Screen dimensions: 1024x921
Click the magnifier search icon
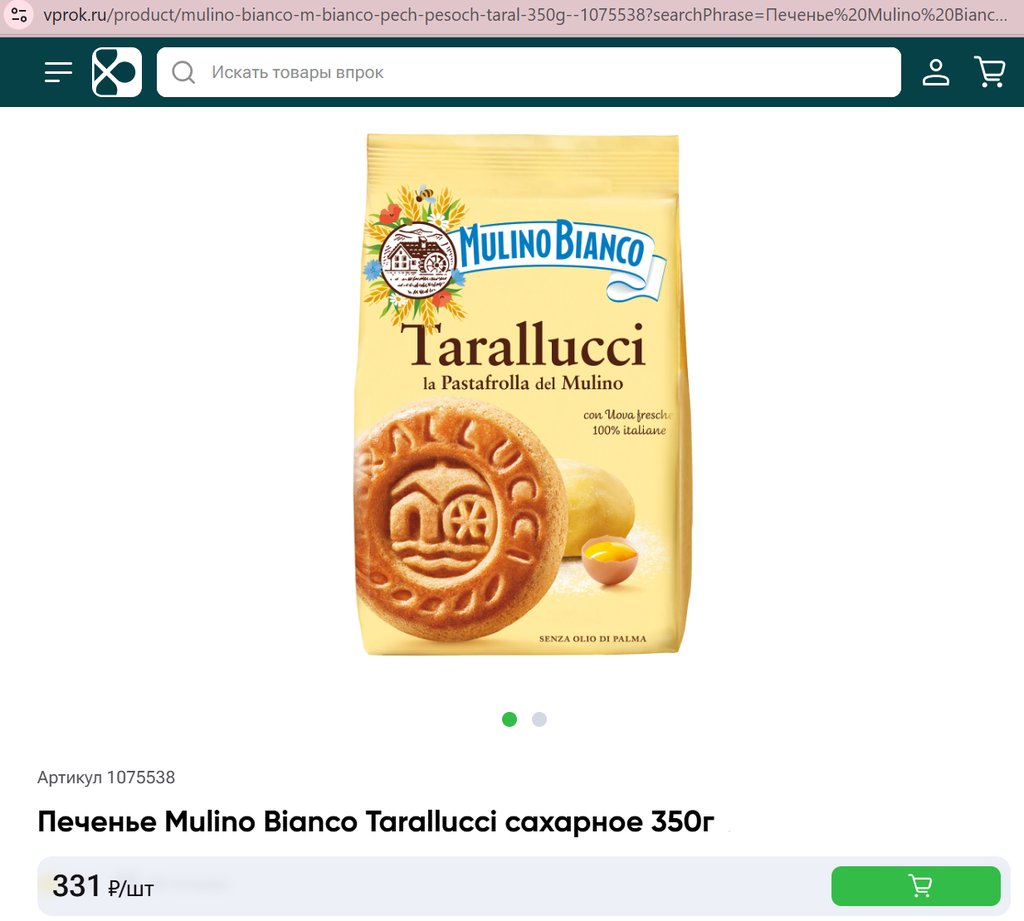(184, 72)
